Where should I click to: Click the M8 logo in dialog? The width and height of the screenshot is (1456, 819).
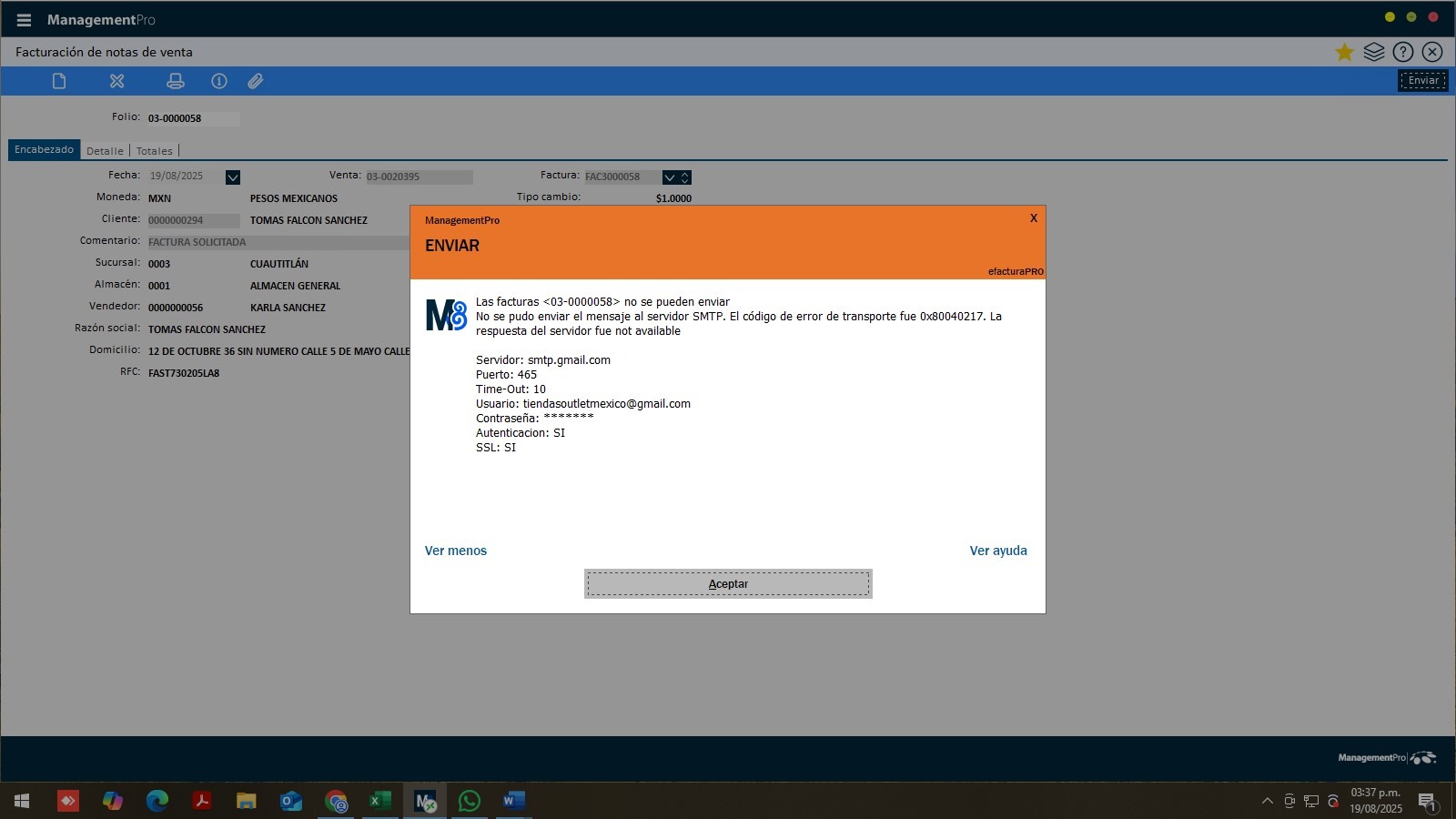[446, 315]
